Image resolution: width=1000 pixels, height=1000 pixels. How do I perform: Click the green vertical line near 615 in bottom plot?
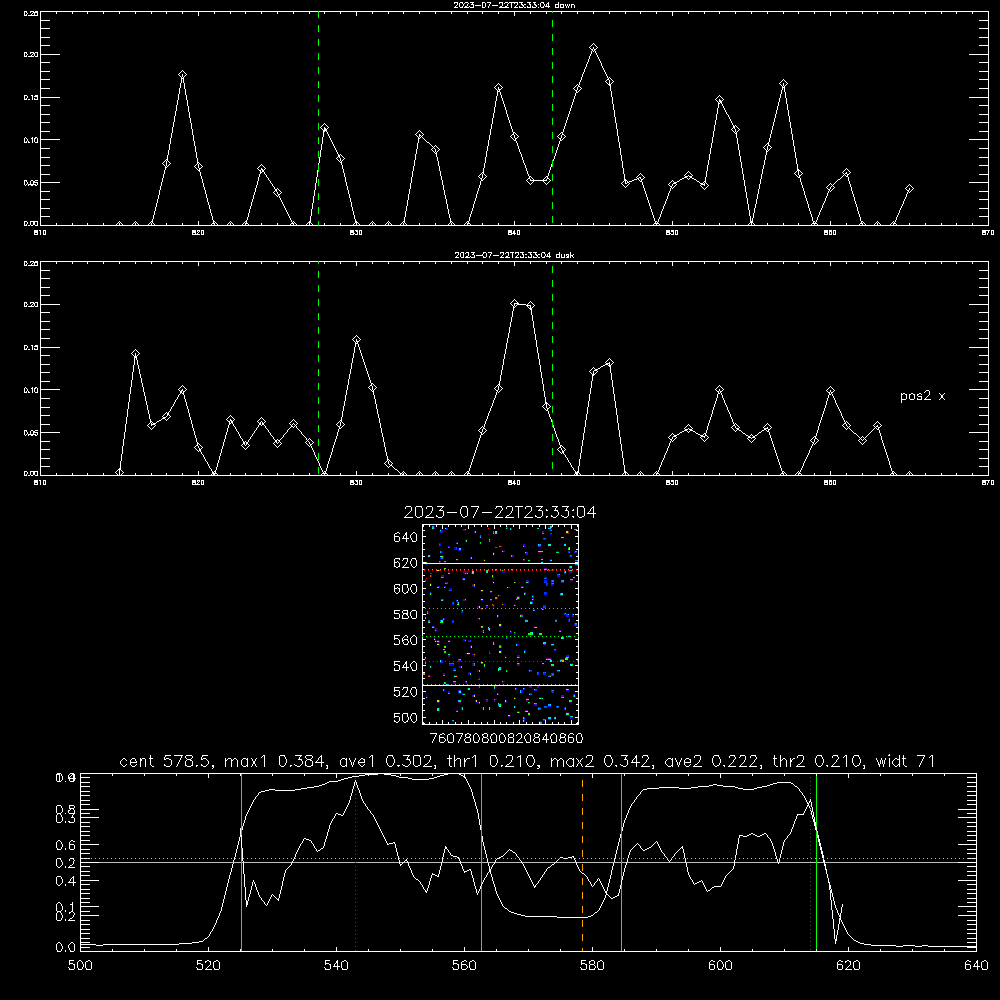[816, 862]
